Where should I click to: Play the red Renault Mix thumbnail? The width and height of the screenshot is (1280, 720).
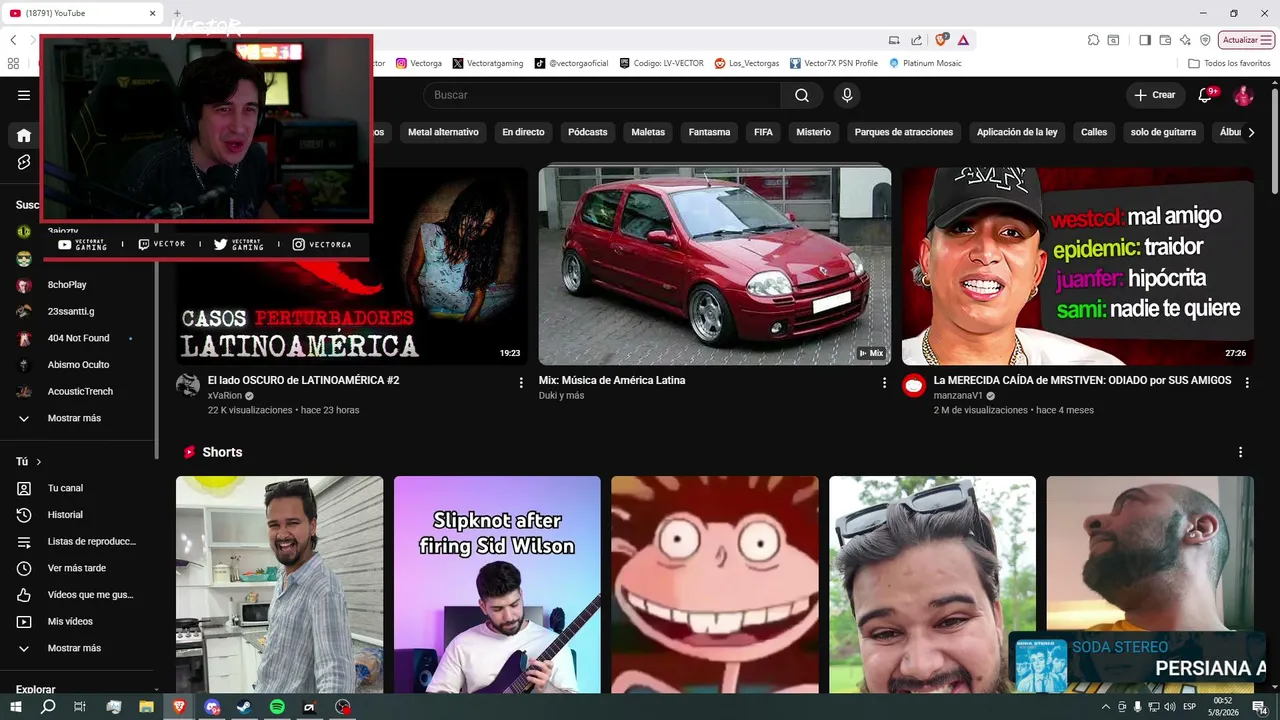click(x=715, y=266)
